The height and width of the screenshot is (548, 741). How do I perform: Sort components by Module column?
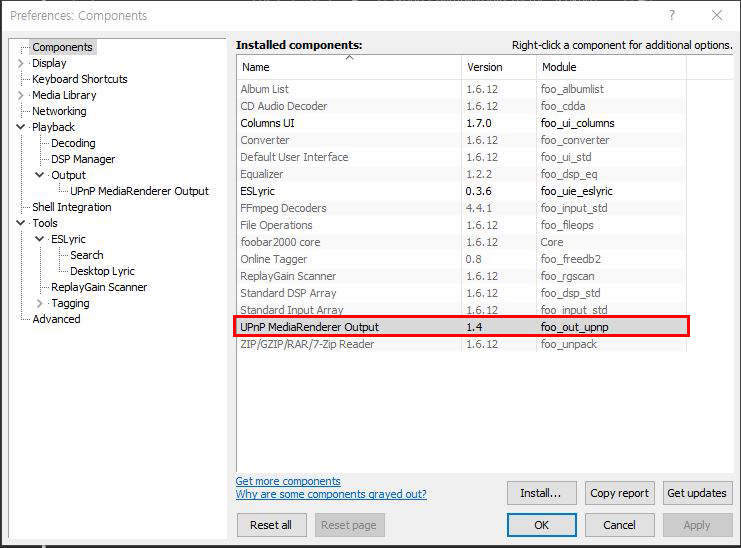point(611,67)
